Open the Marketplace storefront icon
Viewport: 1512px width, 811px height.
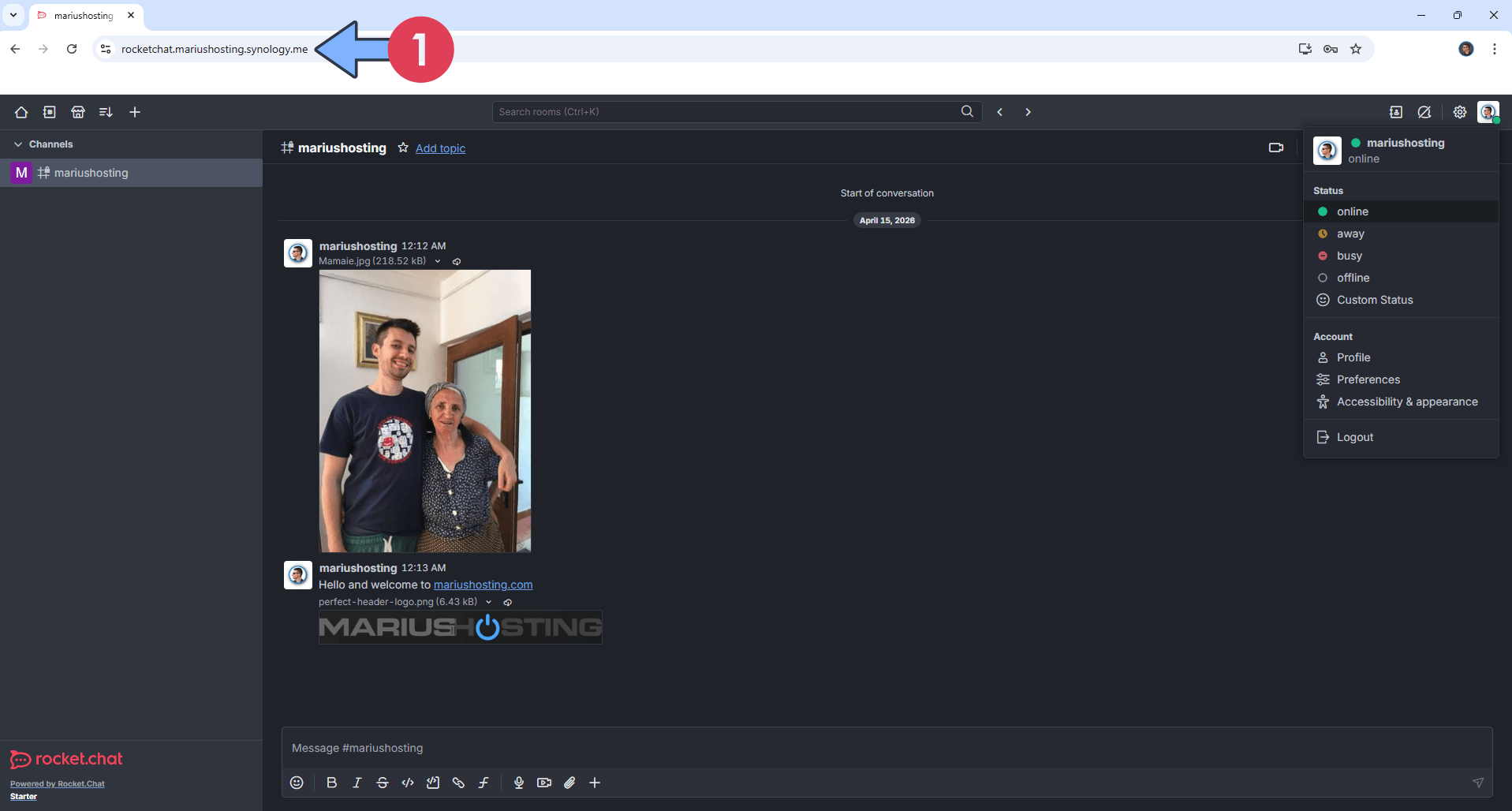(x=78, y=112)
